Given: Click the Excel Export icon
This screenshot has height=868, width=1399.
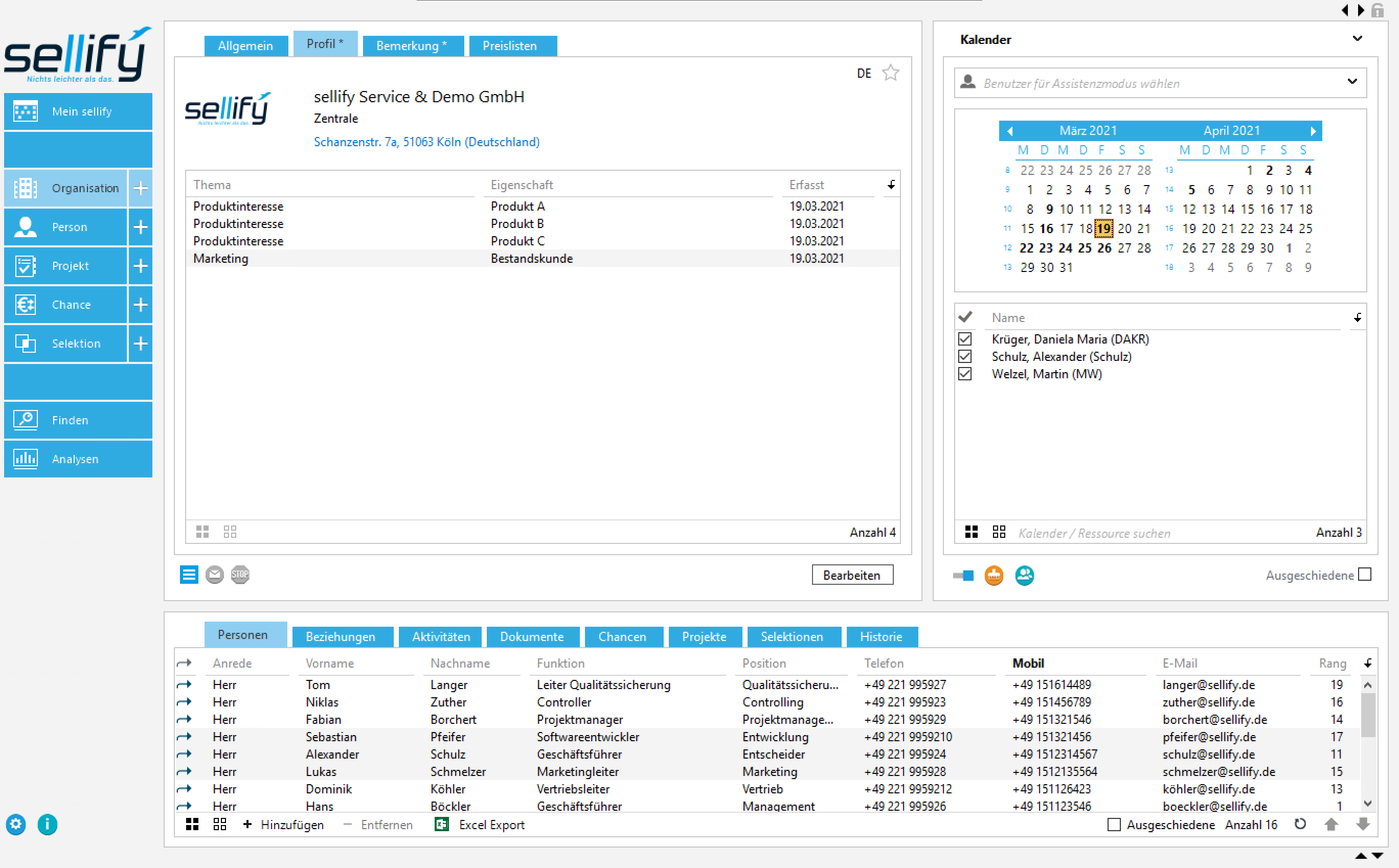Looking at the screenshot, I should [441, 825].
